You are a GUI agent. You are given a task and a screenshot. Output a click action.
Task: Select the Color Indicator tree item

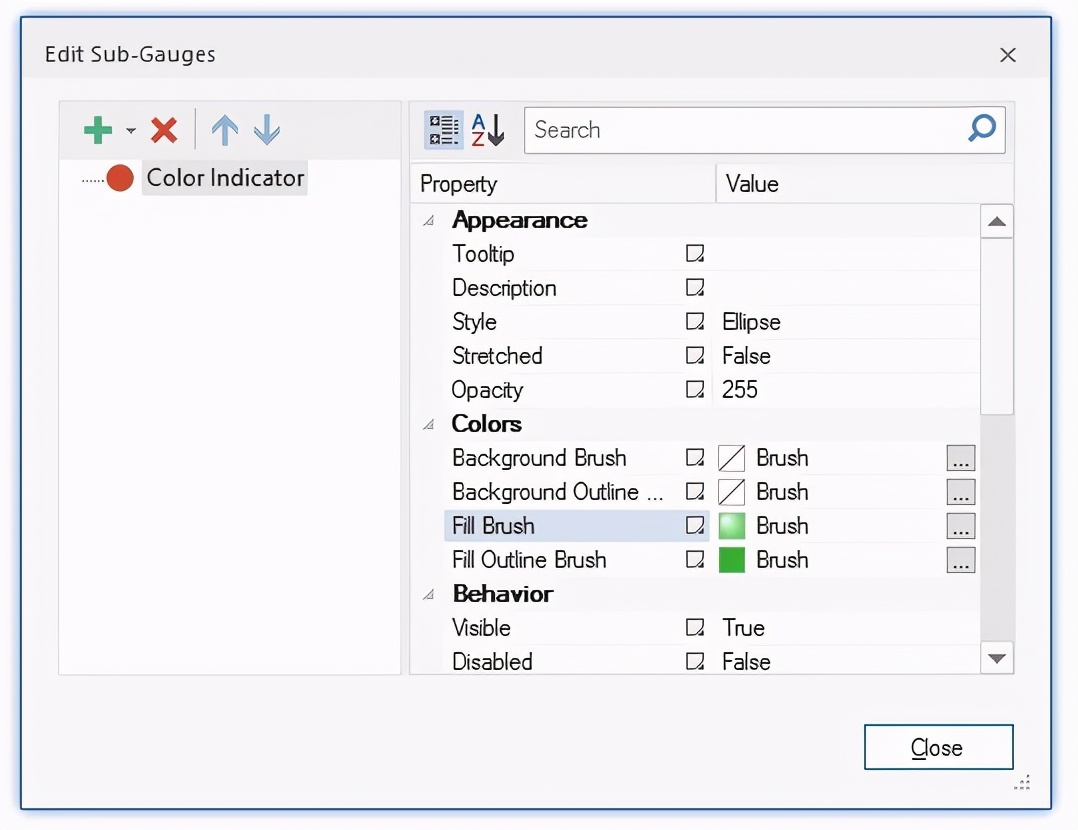[224, 178]
